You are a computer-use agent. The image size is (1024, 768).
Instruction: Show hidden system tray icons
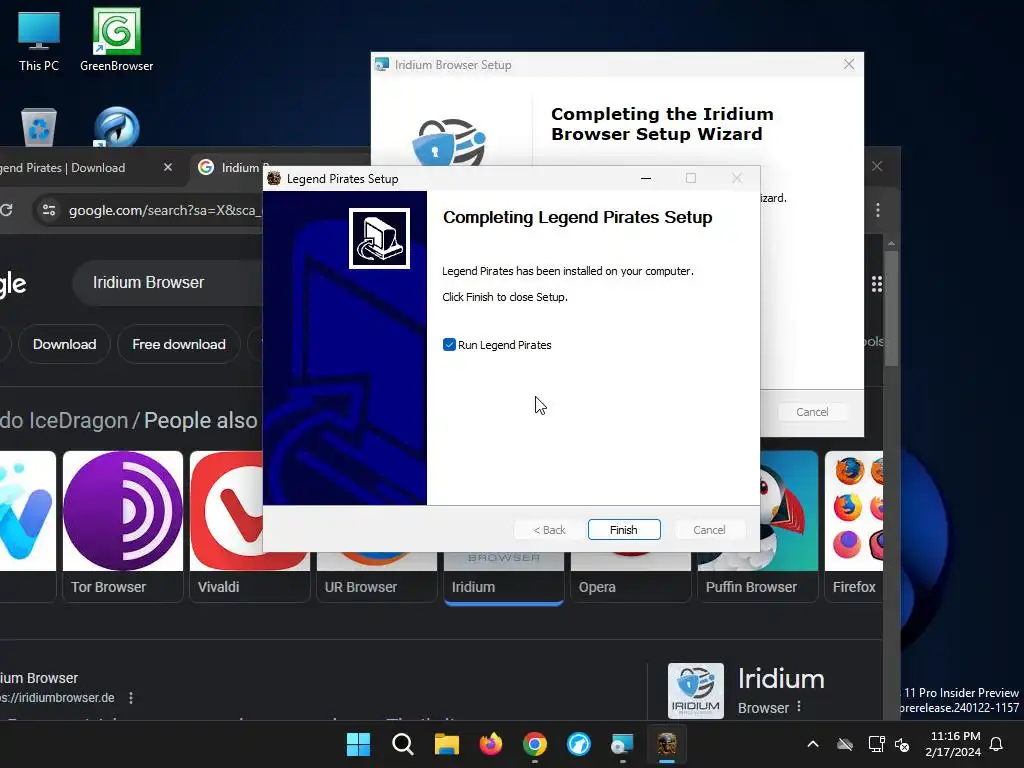click(813, 744)
